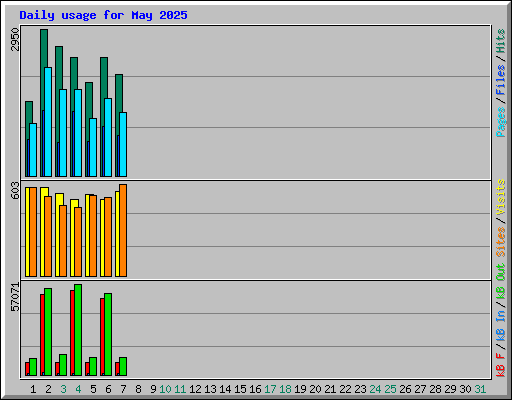
Task: Click the Visits legend label
Action: click(x=501, y=197)
